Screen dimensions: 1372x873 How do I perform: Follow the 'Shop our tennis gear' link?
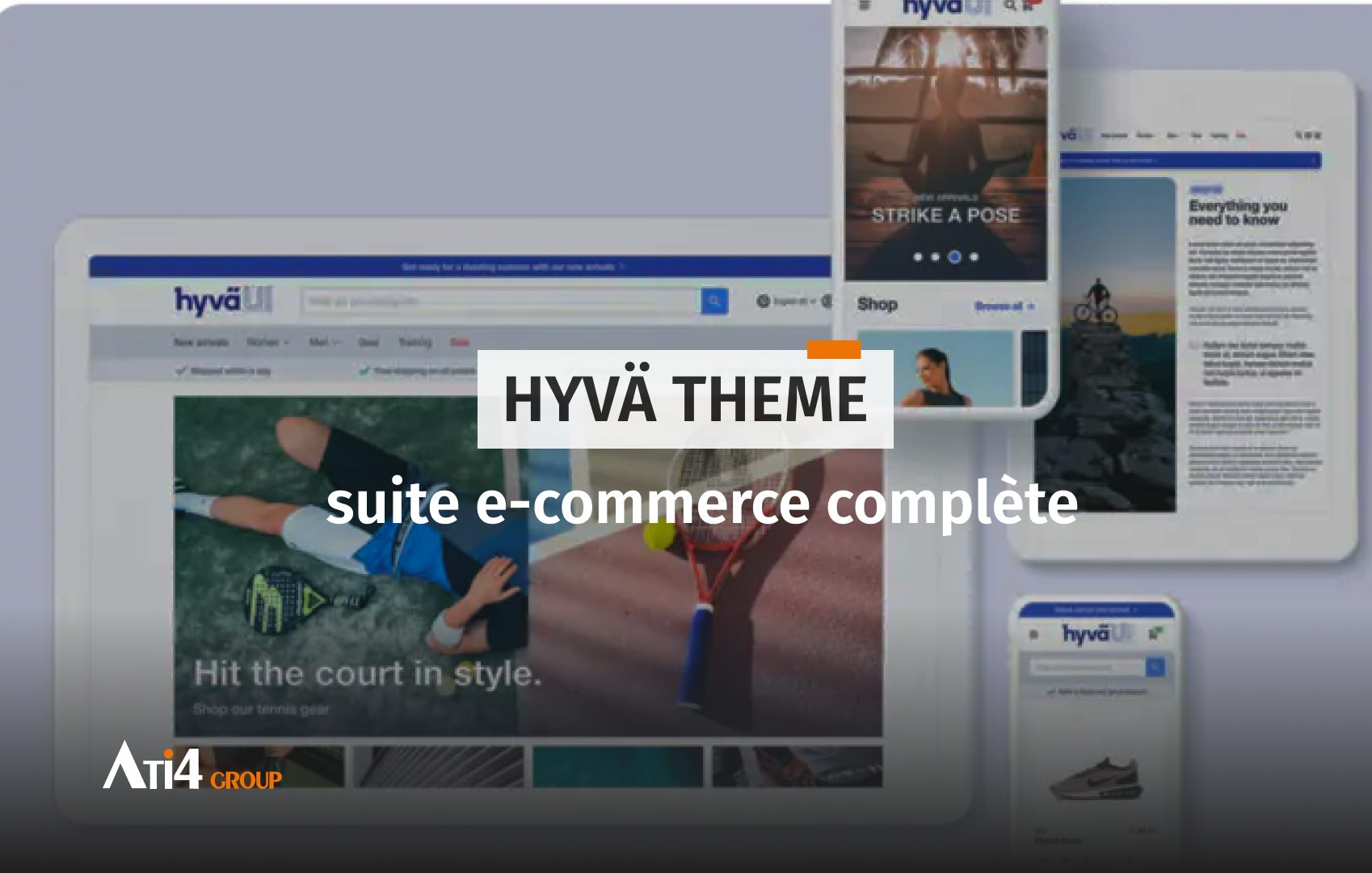261,709
